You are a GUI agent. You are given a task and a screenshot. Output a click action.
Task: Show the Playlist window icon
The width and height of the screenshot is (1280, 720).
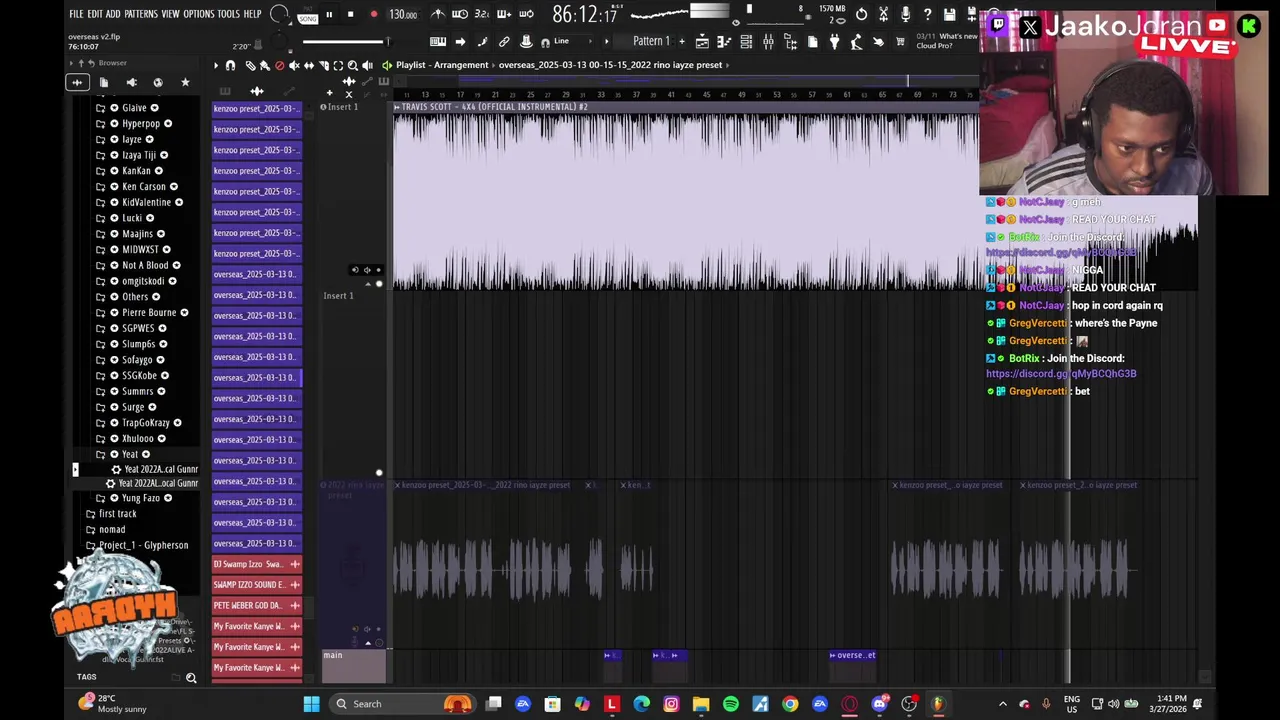click(702, 41)
